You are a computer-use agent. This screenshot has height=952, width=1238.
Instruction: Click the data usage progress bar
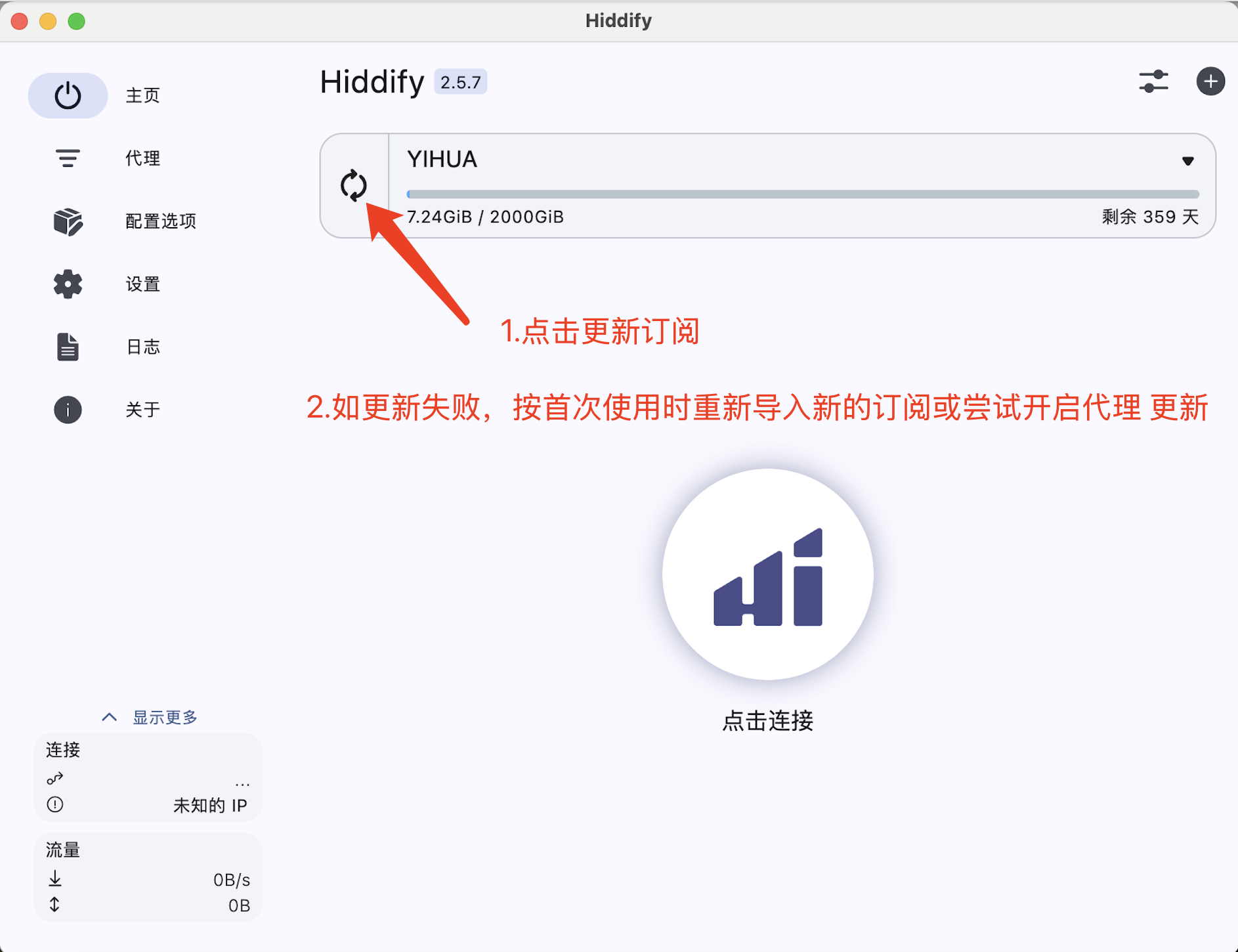click(x=803, y=194)
